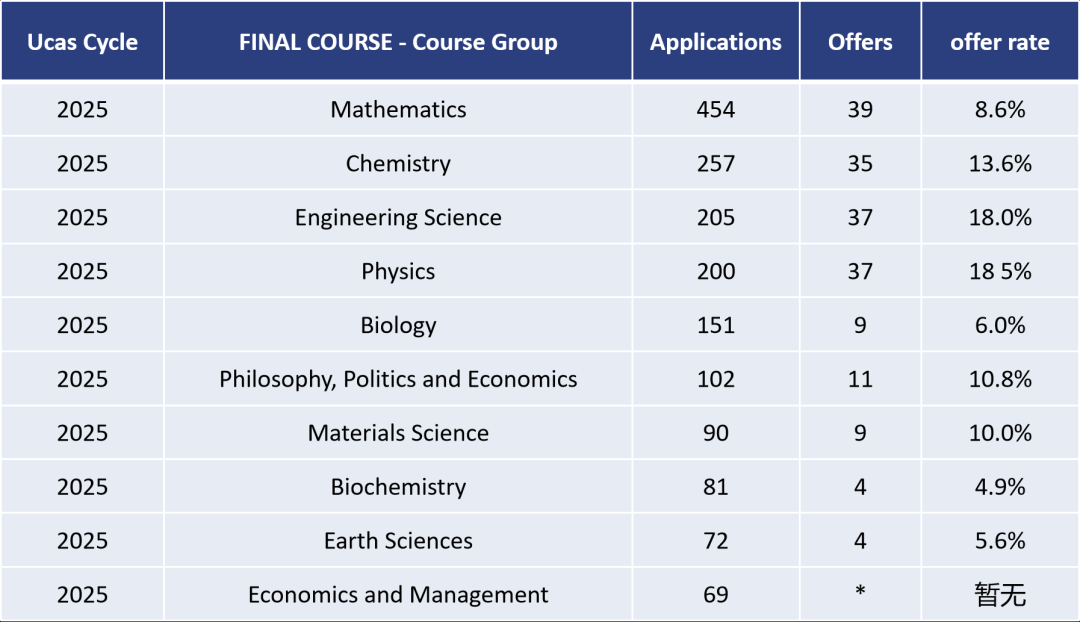
Task: Select the Economics and Management cell
Action: (x=398, y=595)
